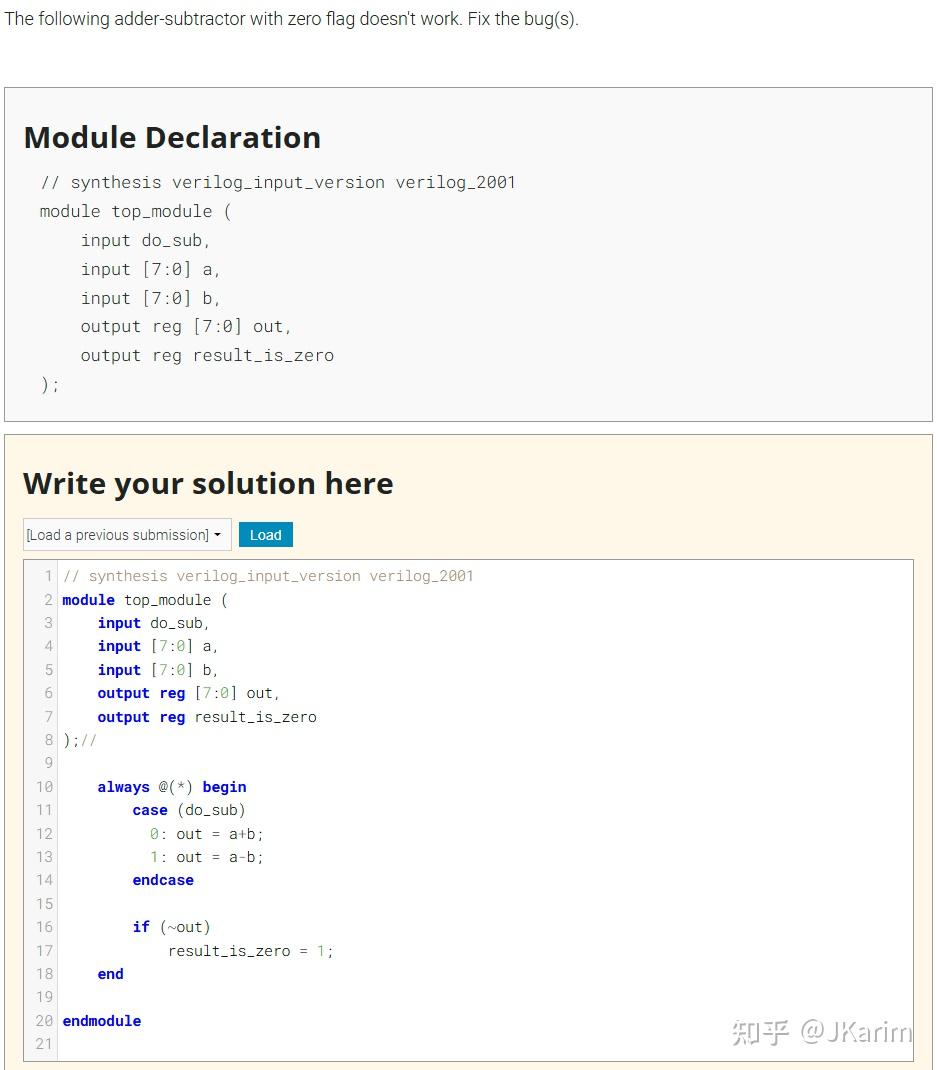Click the problem description text at top

[x=291, y=19]
